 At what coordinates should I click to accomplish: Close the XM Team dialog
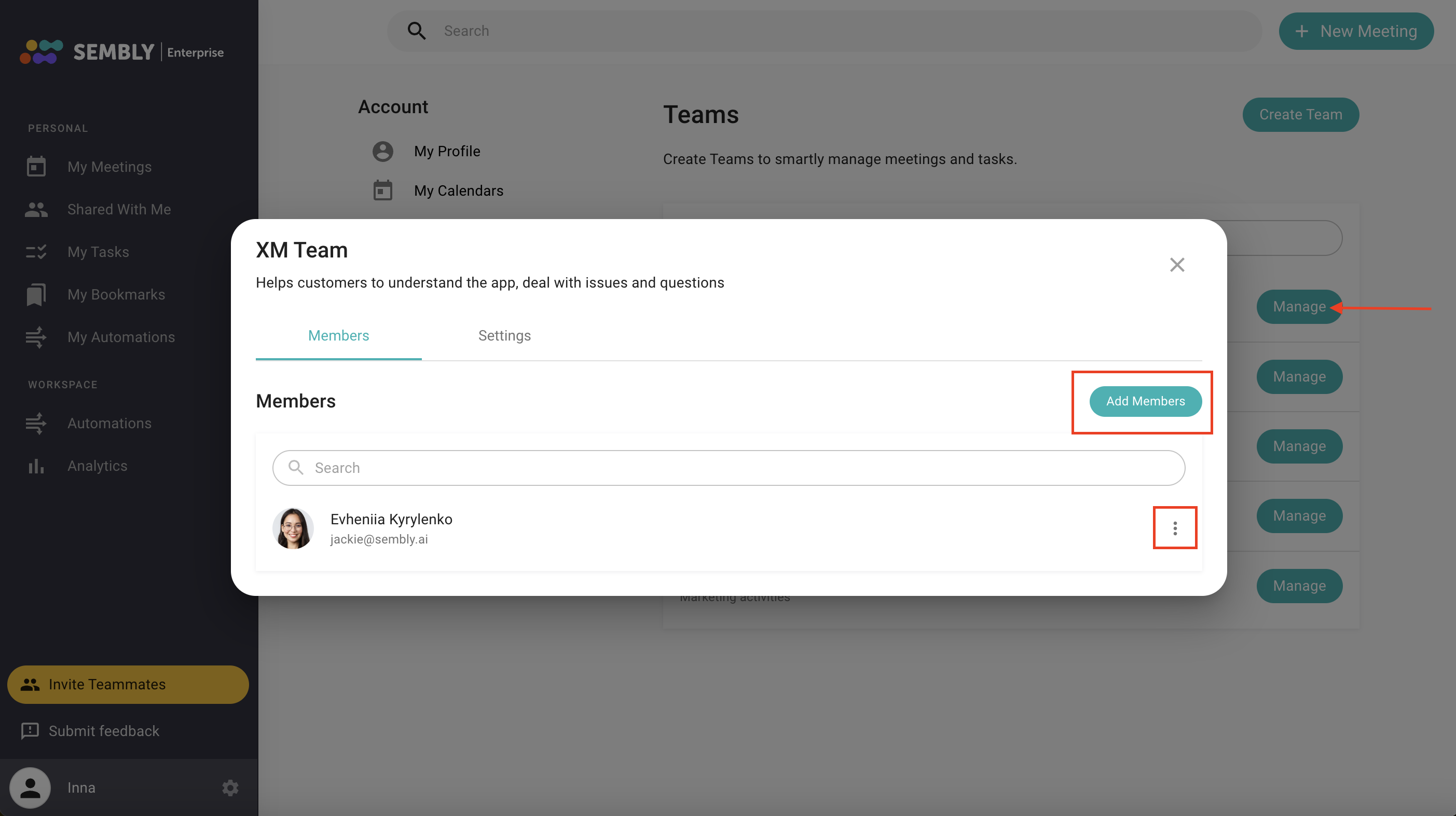pos(1177,265)
